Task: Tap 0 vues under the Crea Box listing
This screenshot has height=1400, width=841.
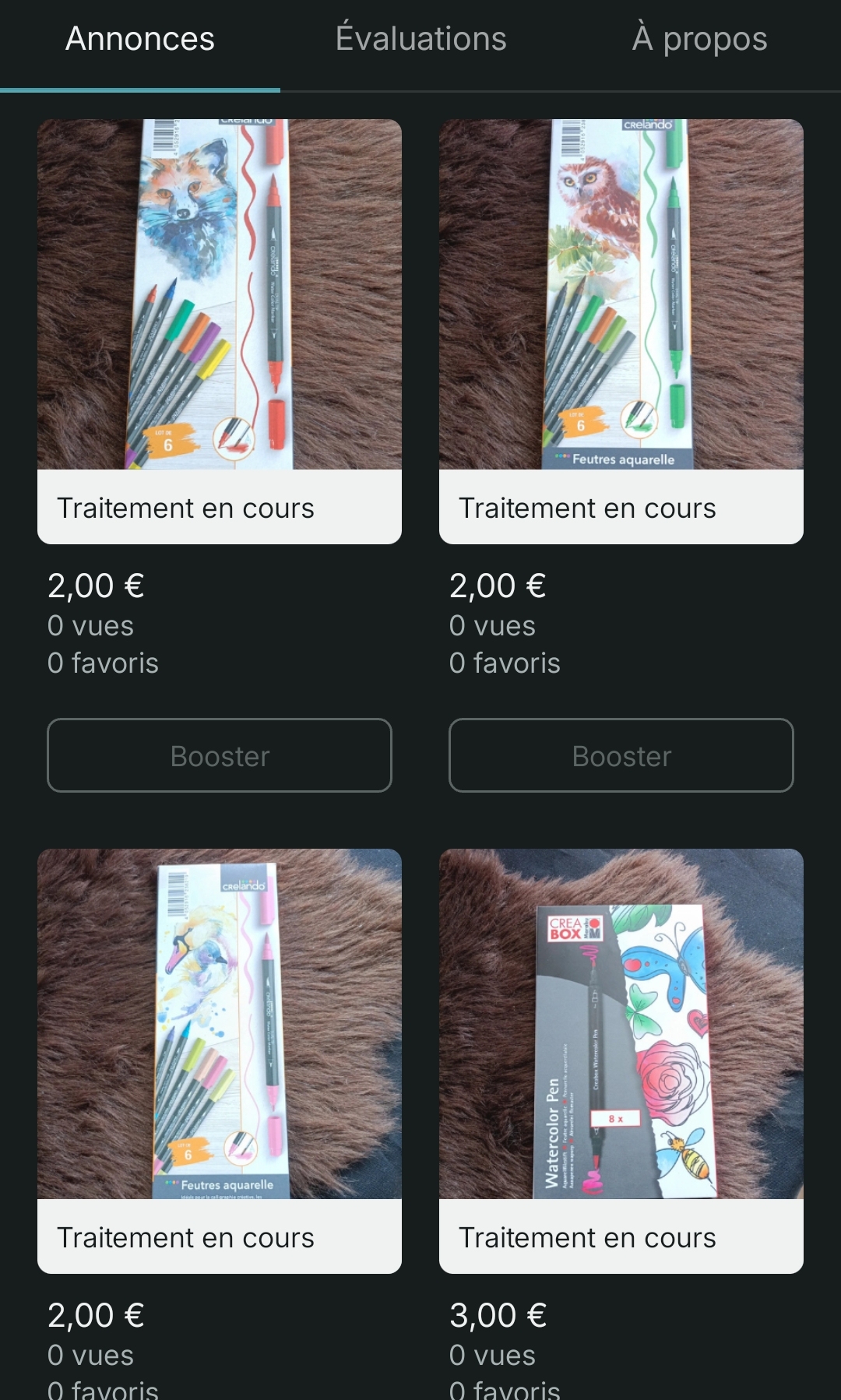Action: 492,1355
